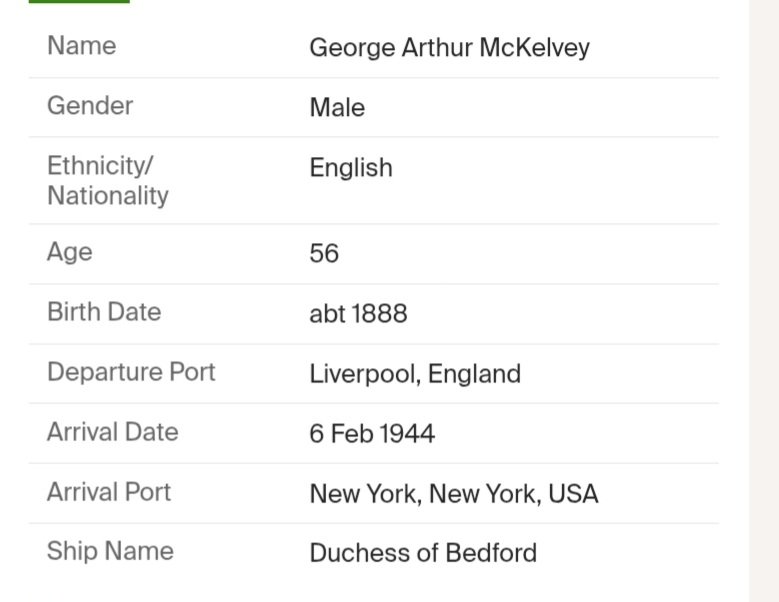Image resolution: width=779 pixels, height=602 pixels.
Task: Click the Ship Name label
Action: click(110, 551)
